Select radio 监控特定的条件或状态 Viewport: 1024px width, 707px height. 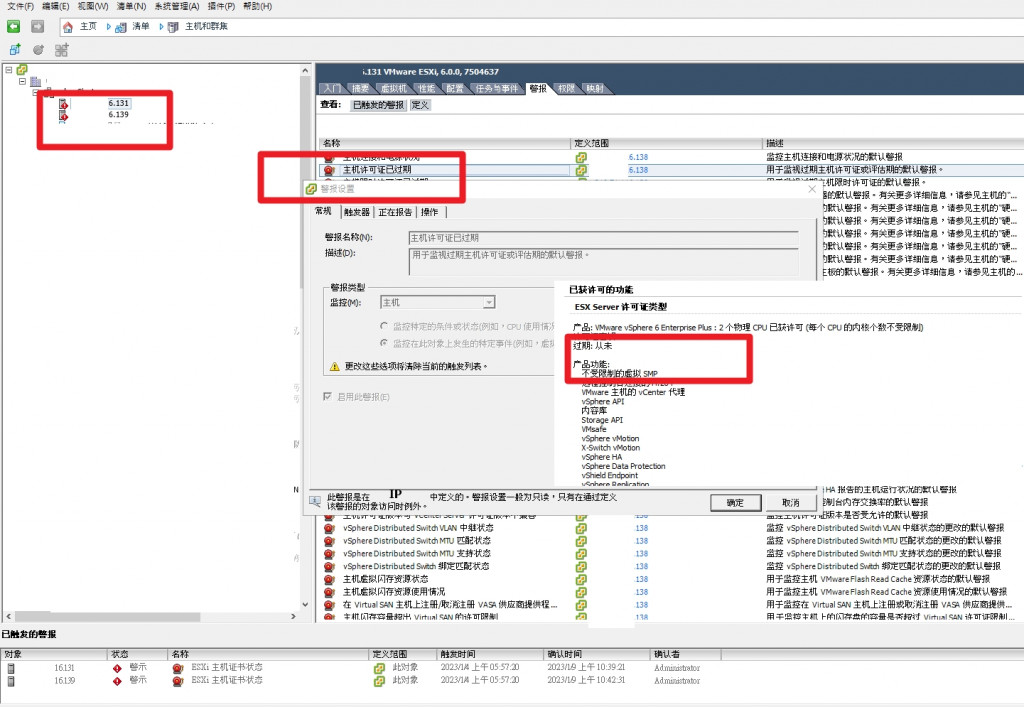[384, 326]
